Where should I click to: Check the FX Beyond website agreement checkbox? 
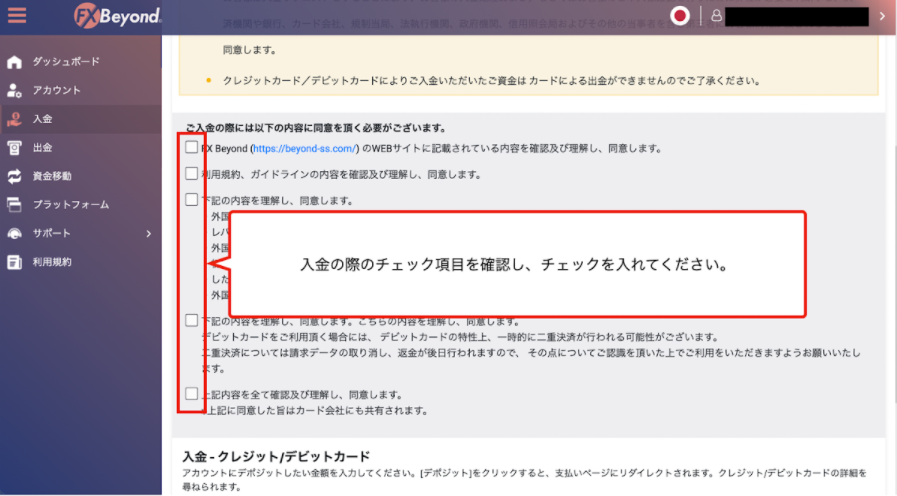coord(192,148)
